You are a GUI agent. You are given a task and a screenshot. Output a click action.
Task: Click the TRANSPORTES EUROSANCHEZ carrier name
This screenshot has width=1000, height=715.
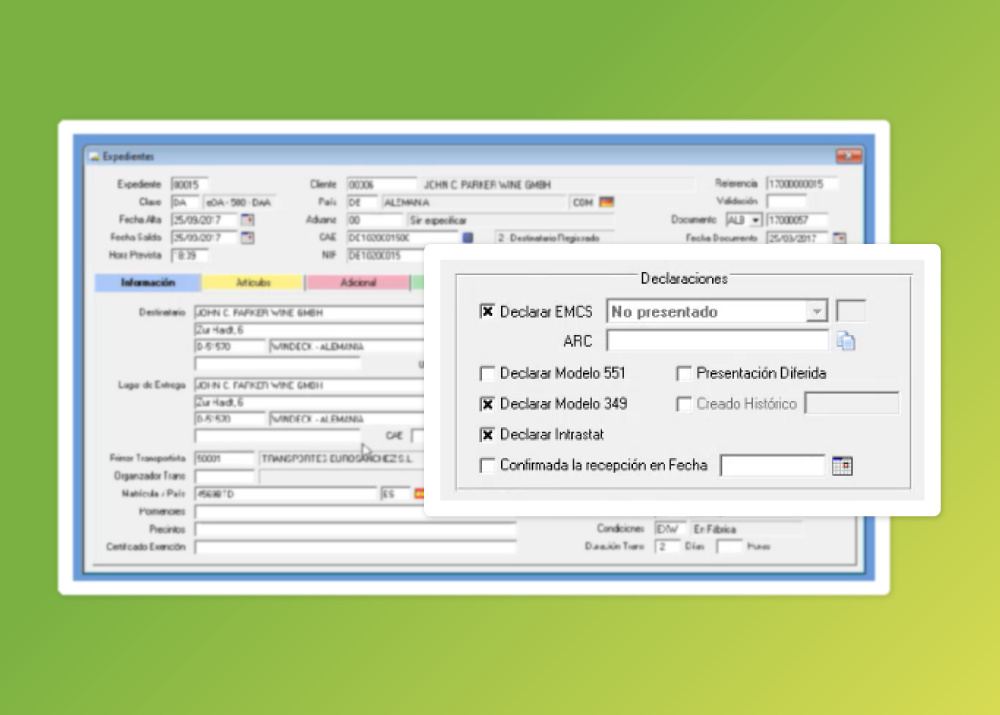337,459
